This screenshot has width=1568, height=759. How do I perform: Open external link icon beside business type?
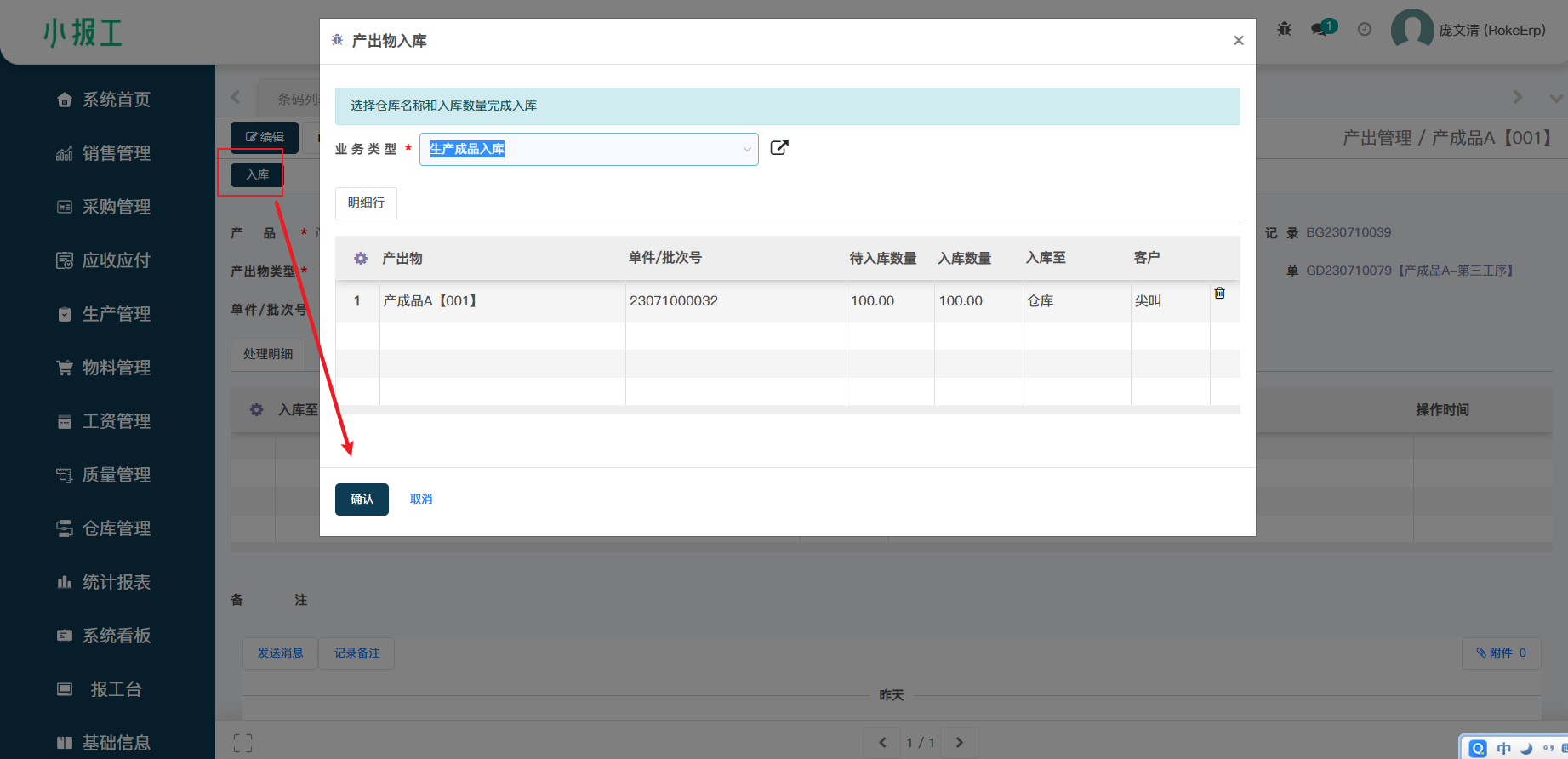coord(778,148)
